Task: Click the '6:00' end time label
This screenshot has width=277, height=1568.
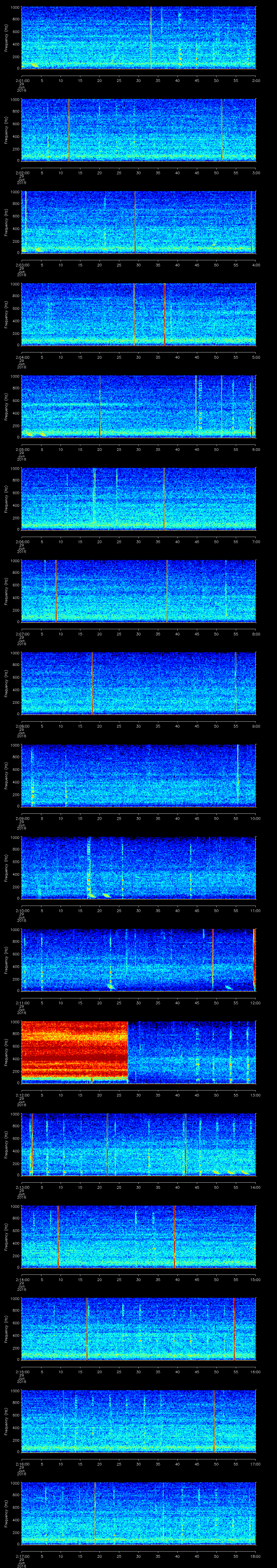Action: pyautogui.click(x=256, y=450)
